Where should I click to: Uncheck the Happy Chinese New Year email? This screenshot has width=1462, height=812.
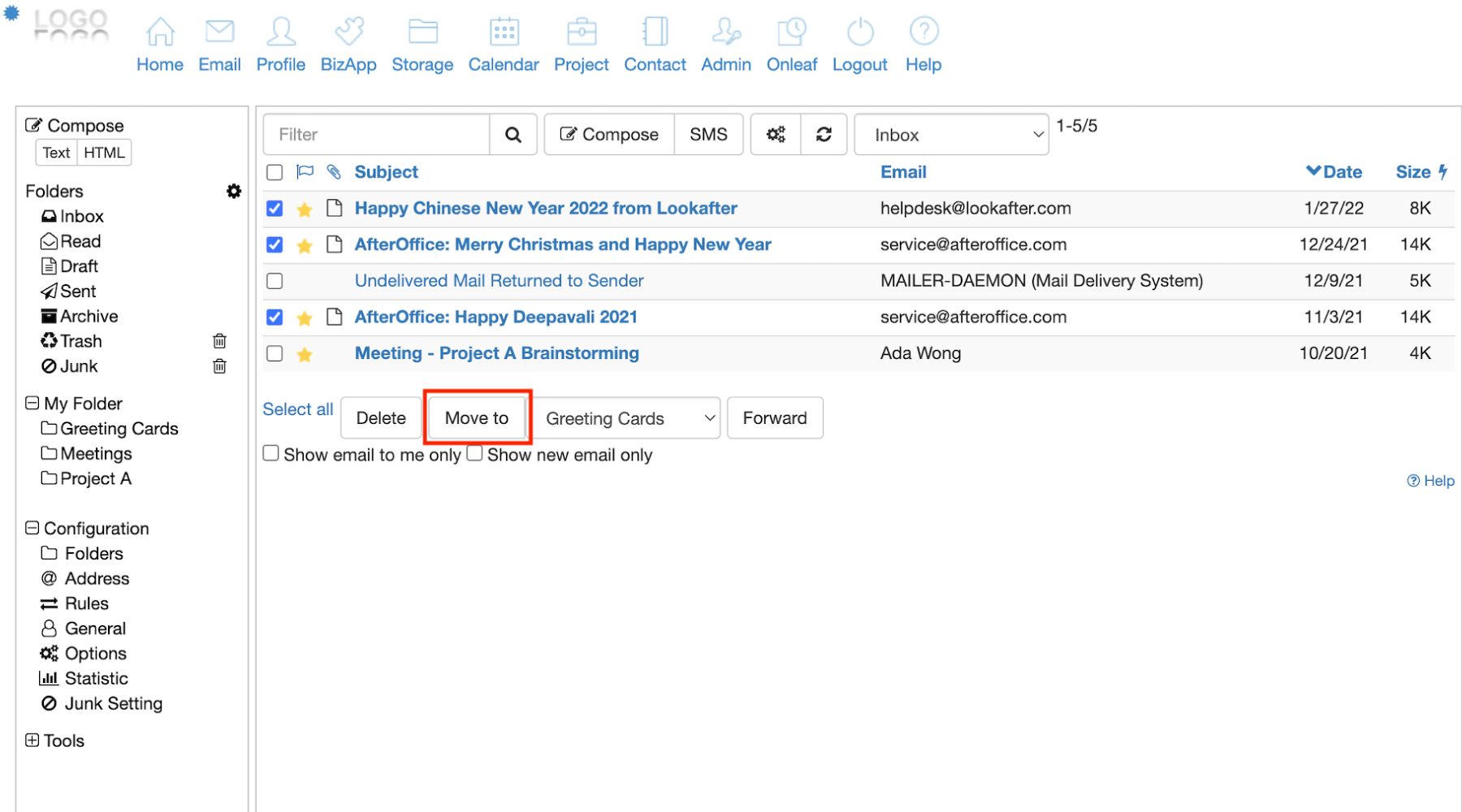[275, 209]
